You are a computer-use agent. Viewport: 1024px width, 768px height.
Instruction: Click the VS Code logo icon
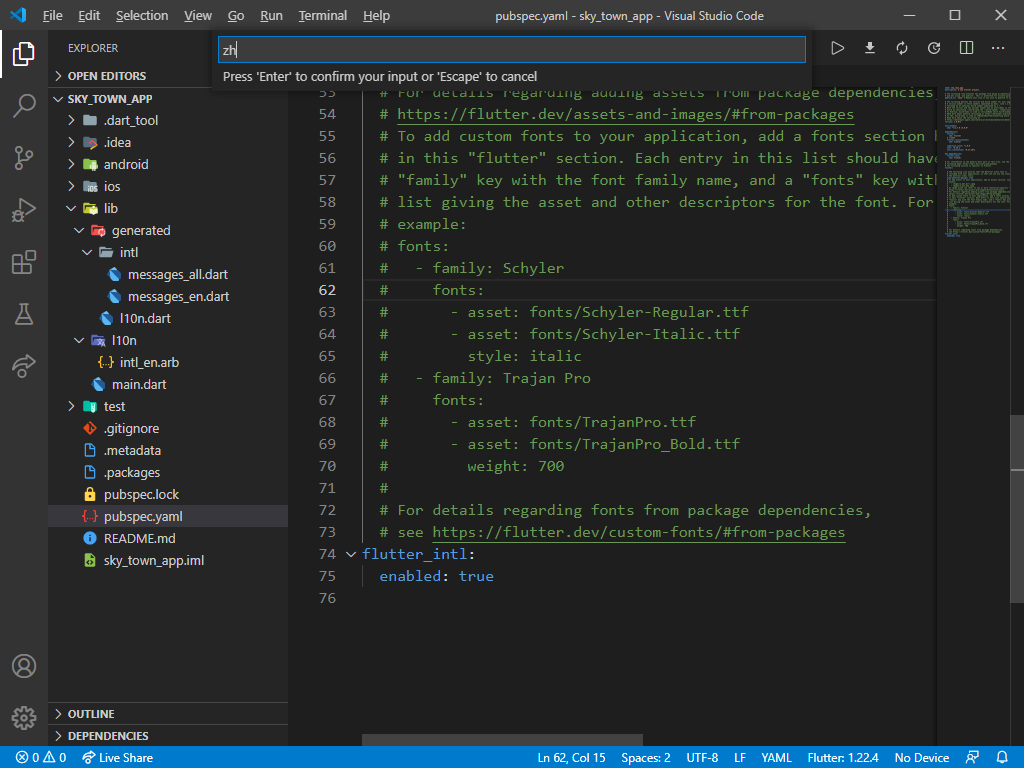click(x=18, y=15)
